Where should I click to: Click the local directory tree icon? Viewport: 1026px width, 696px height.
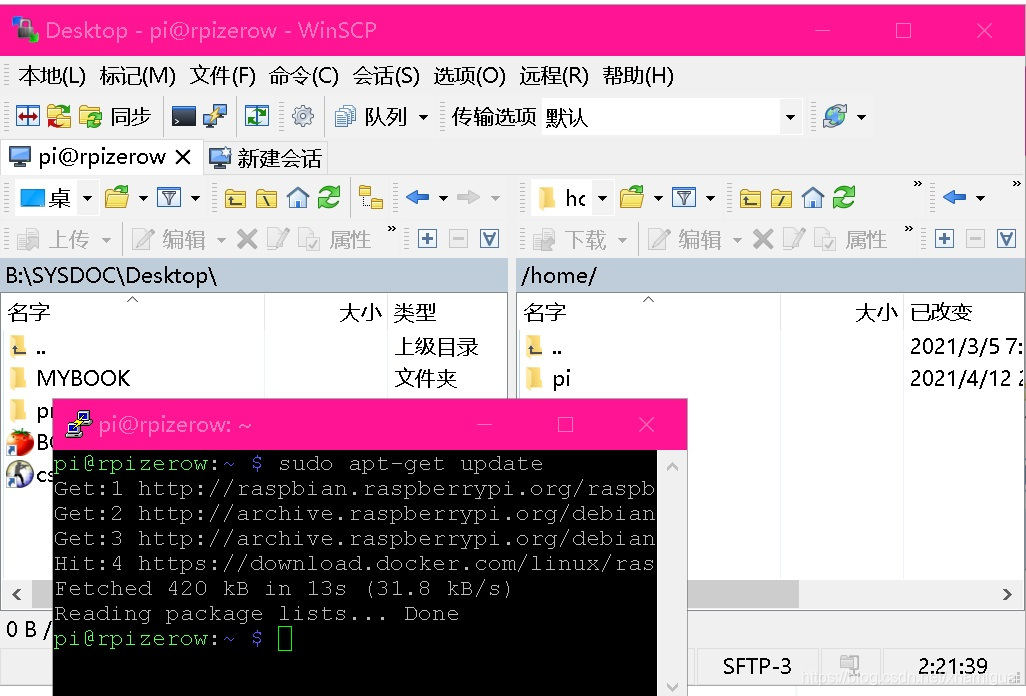(371, 197)
